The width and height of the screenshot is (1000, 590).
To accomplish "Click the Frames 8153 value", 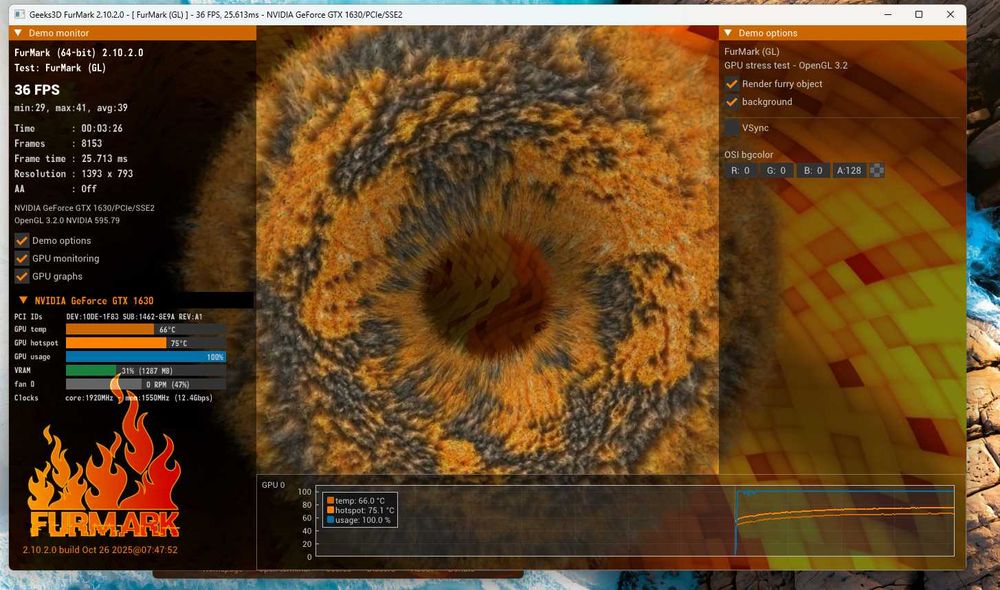I will click(x=91, y=144).
